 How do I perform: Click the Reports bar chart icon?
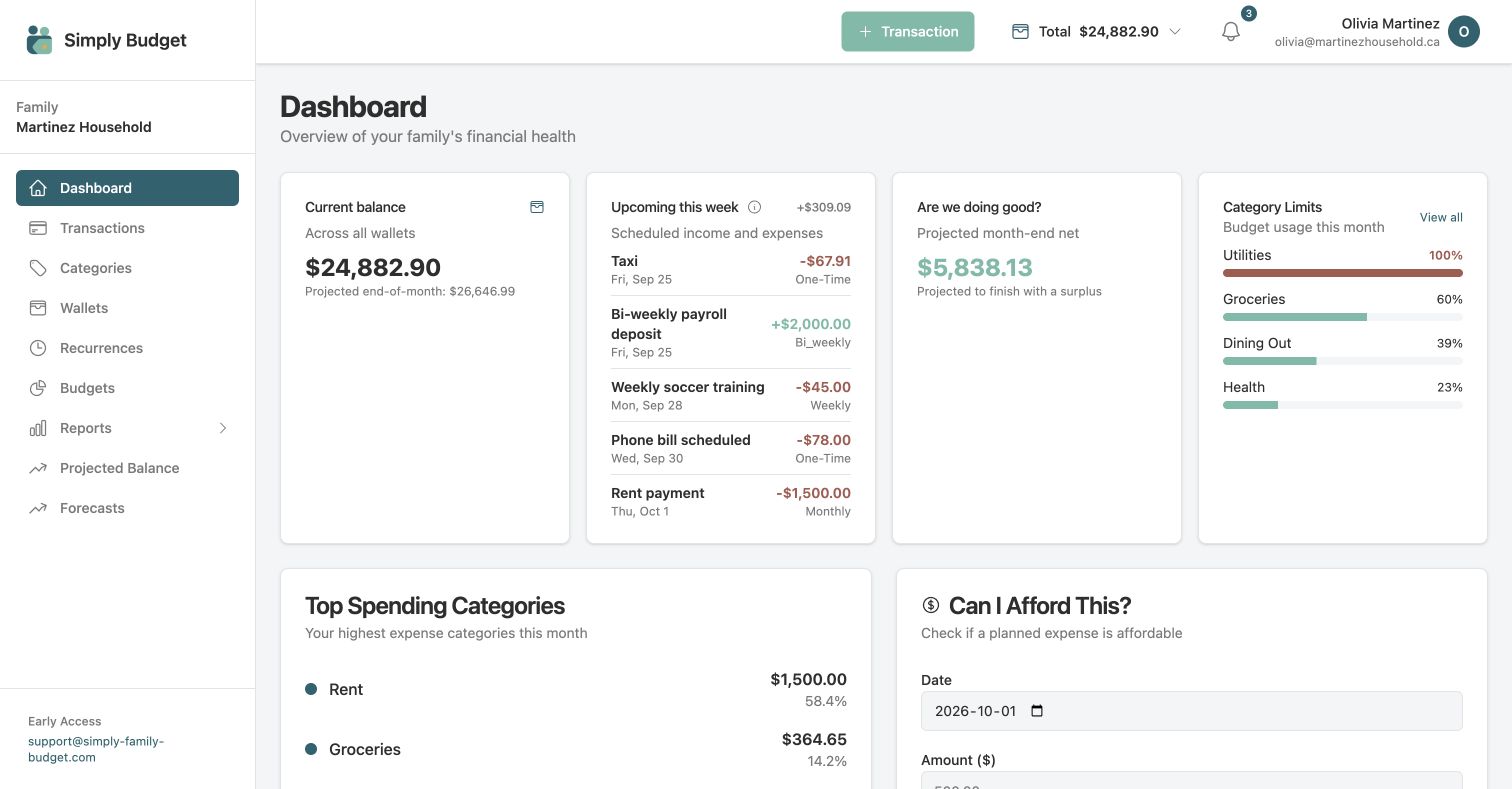(x=38, y=428)
